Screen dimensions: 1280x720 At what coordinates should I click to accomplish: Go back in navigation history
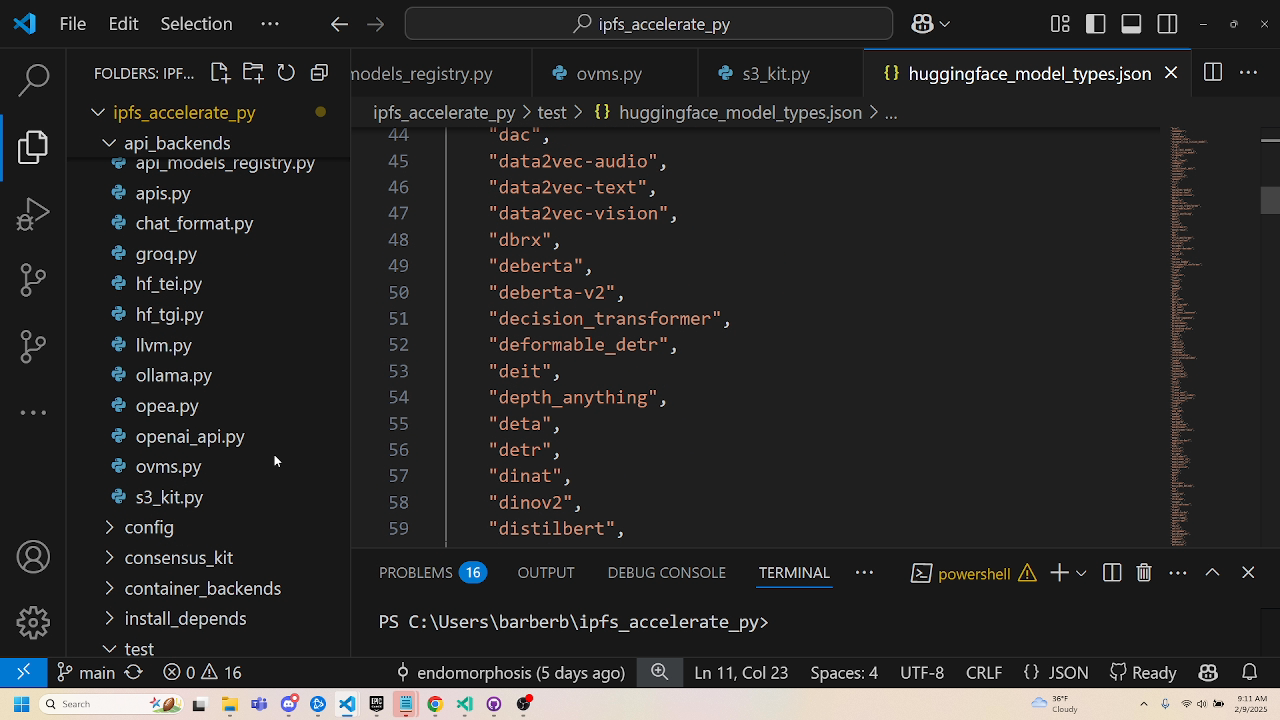click(339, 24)
